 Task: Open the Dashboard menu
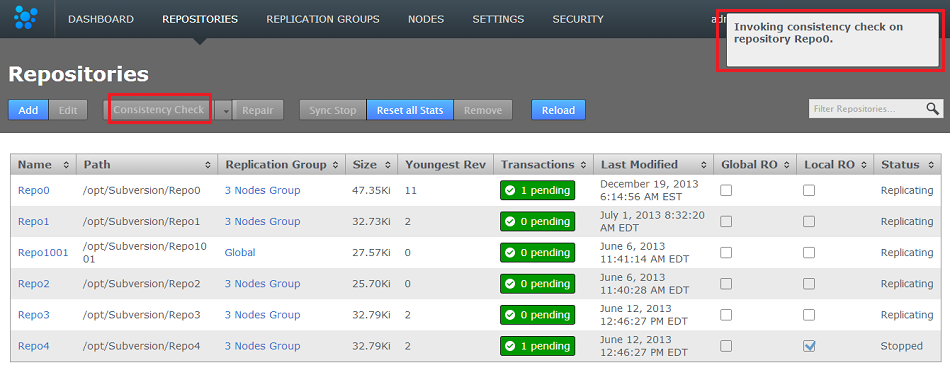[x=101, y=19]
